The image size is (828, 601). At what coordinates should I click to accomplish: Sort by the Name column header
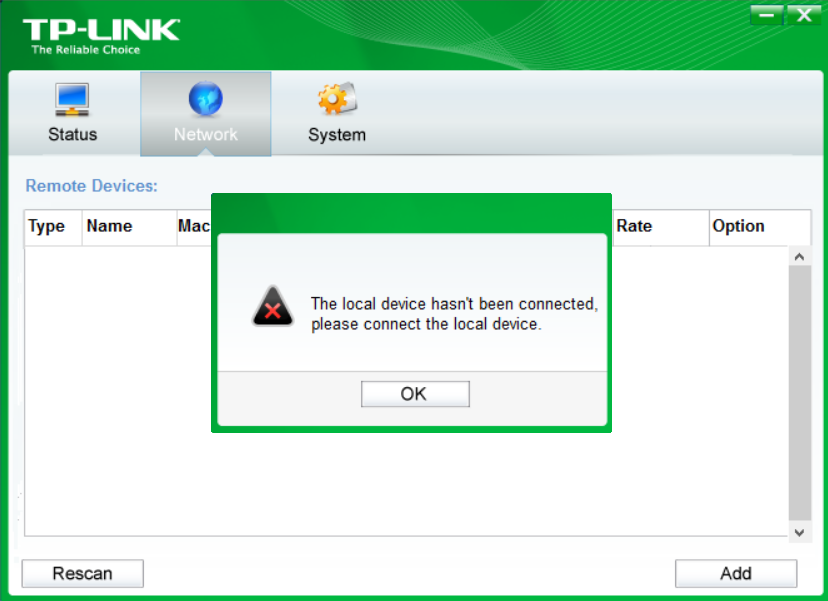click(129, 227)
